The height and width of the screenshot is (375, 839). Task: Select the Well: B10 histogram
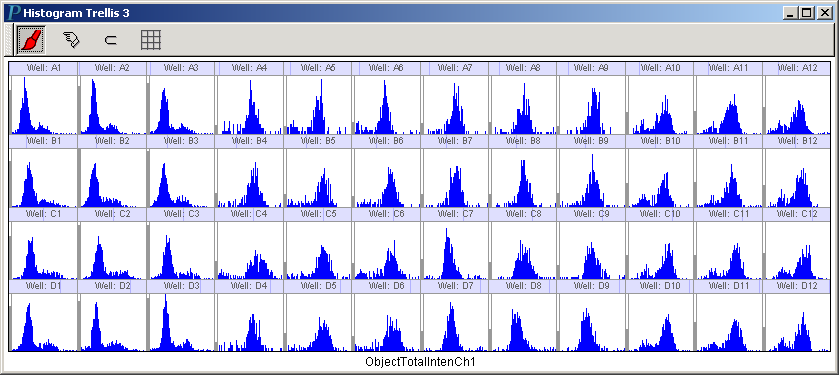pyautogui.click(x=660, y=178)
